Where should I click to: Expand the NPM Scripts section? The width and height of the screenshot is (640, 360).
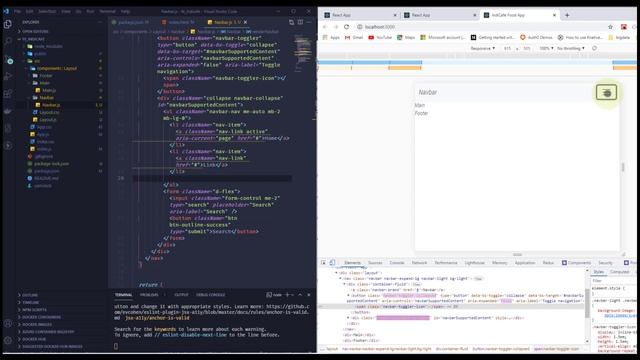(x=33, y=310)
